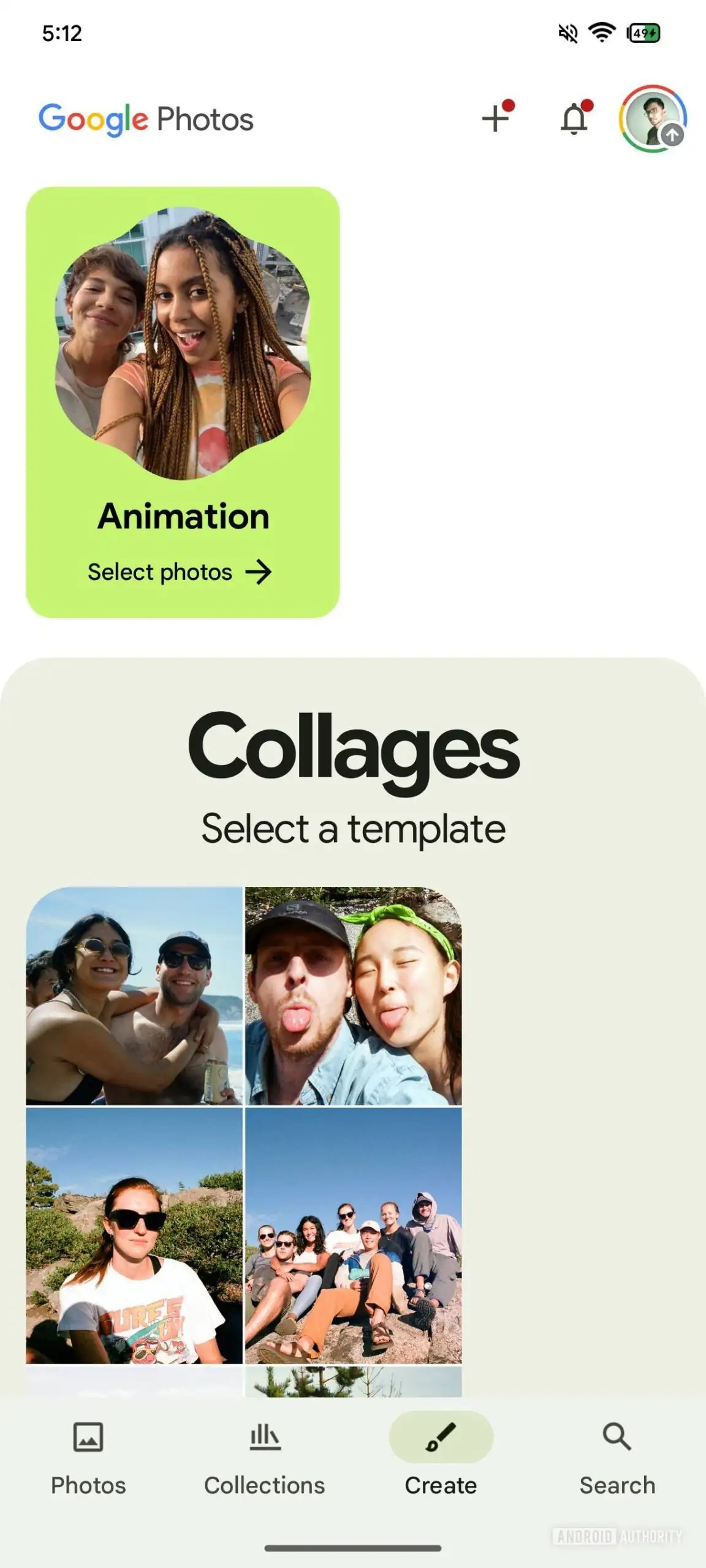Screen dimensions: 706x1568
Task: Tap the Photos tab icon
Action: click(x=88, y=1436)
